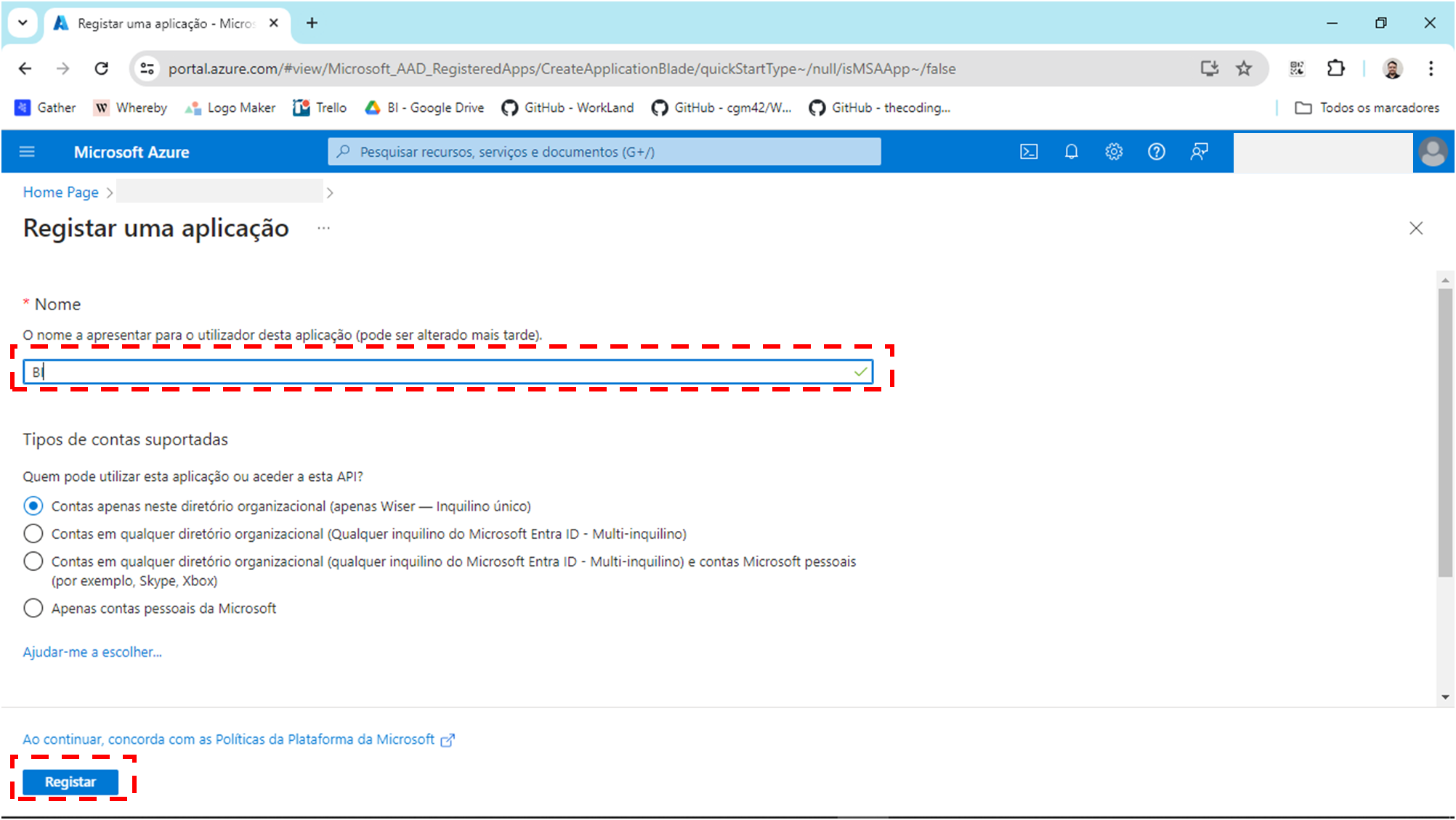Select 'Apenas contas pessoais da Microsoft' option
The width and height of the screenshot is (1456, 820).
coord(33,608)
